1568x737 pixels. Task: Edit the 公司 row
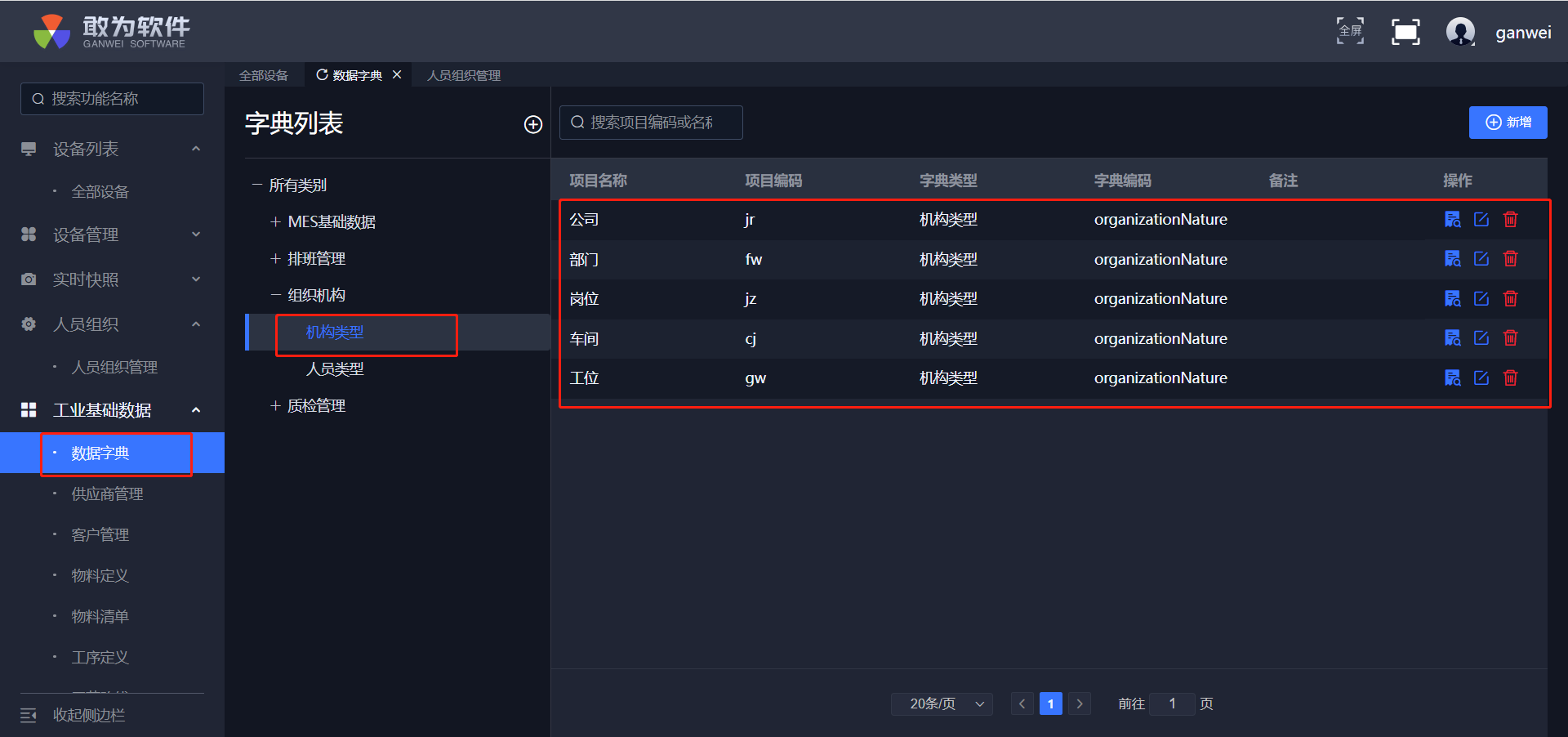pos(1481,219)
